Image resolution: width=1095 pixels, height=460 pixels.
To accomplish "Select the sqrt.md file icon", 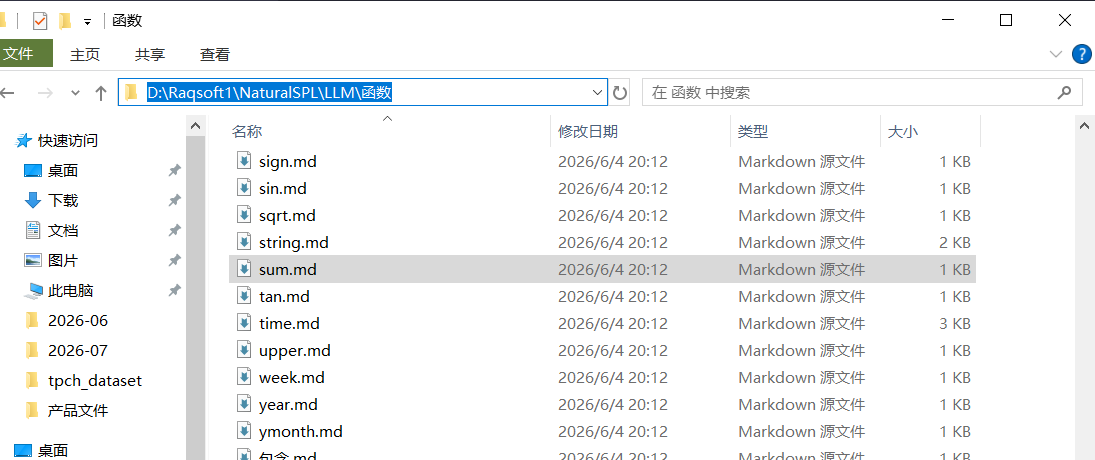I will [244, 216].
